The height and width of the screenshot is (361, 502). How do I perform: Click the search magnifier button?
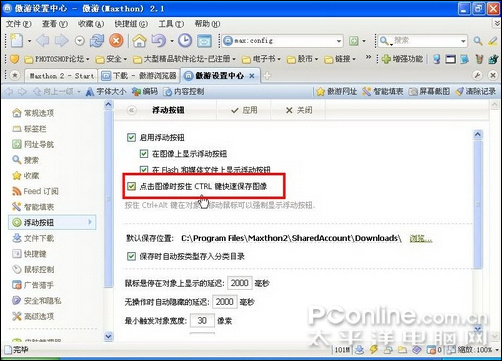[x=478, y=41]
